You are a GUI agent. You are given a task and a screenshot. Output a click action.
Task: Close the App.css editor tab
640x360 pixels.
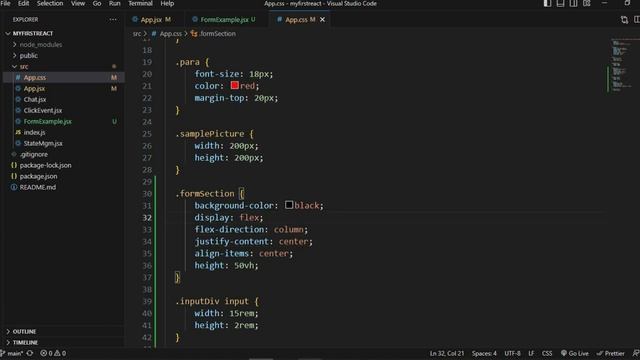click(x=322, y=20)
